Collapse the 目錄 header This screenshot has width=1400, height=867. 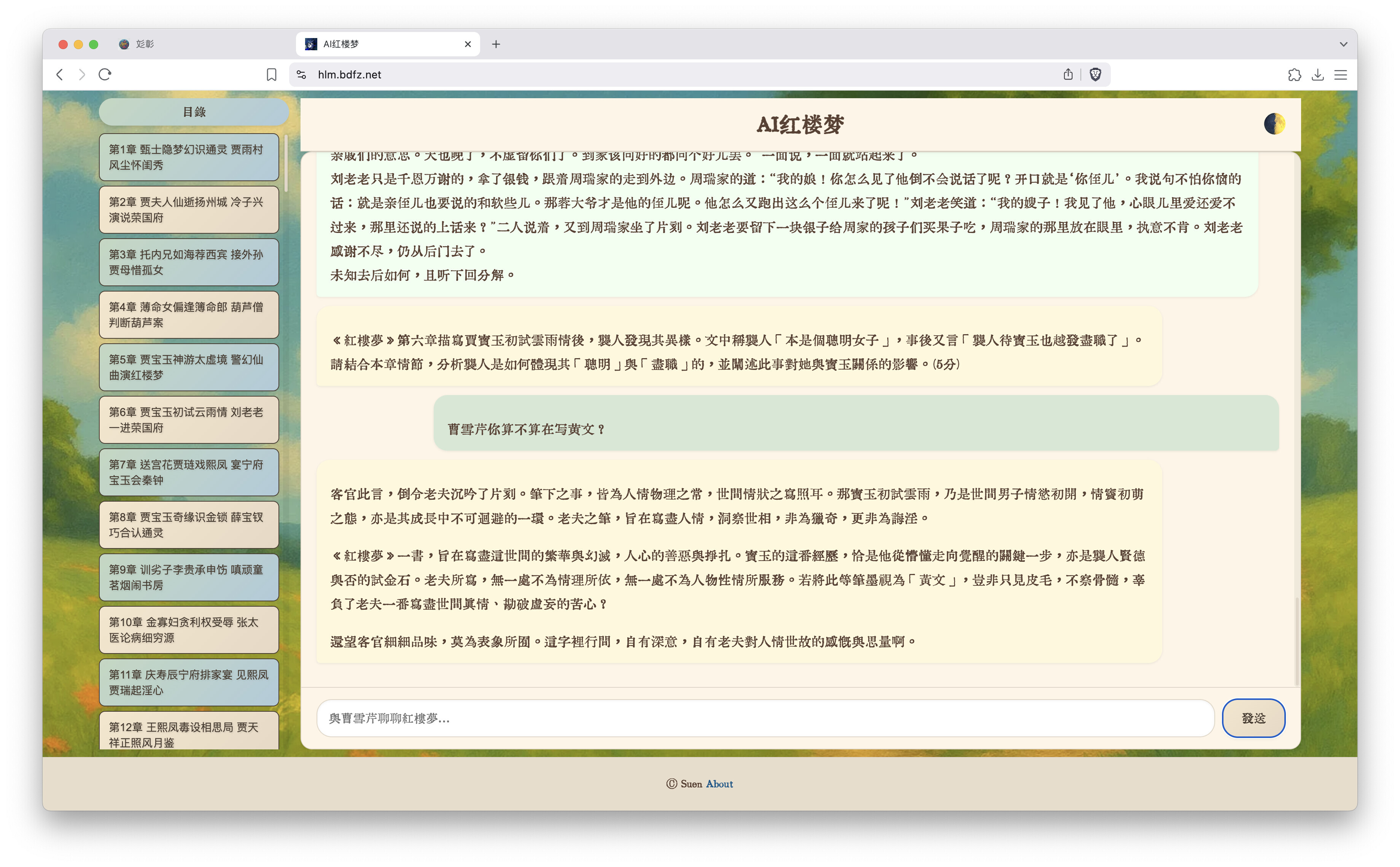pos(194,112)
